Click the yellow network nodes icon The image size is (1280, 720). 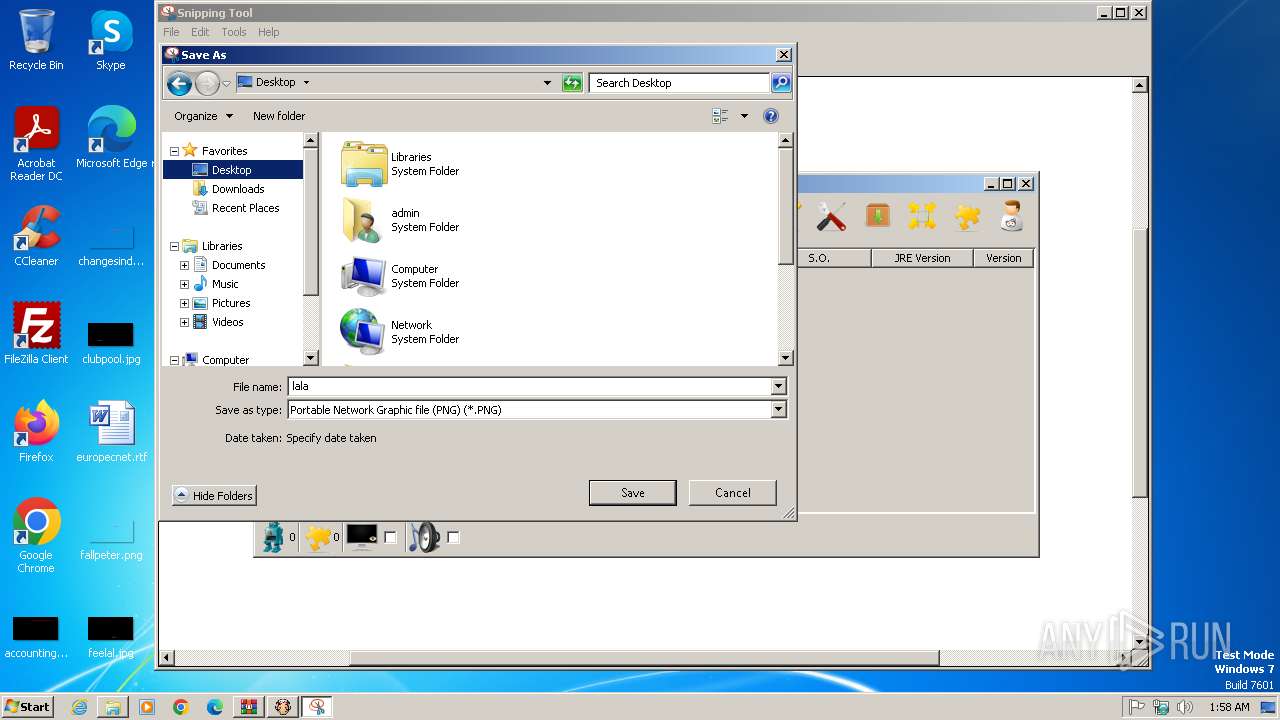[922, 216]
